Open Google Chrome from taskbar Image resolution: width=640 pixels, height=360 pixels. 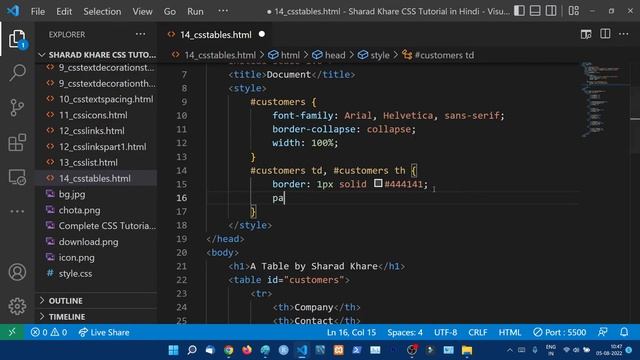[x=229, y=350]
